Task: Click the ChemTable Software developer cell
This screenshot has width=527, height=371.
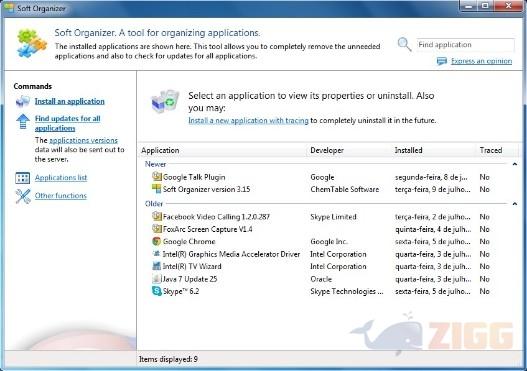Action: tap(345, 189)
